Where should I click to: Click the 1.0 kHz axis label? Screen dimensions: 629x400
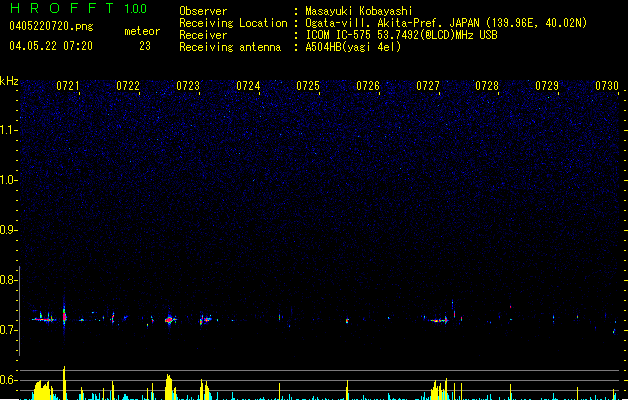coord(8,180)
